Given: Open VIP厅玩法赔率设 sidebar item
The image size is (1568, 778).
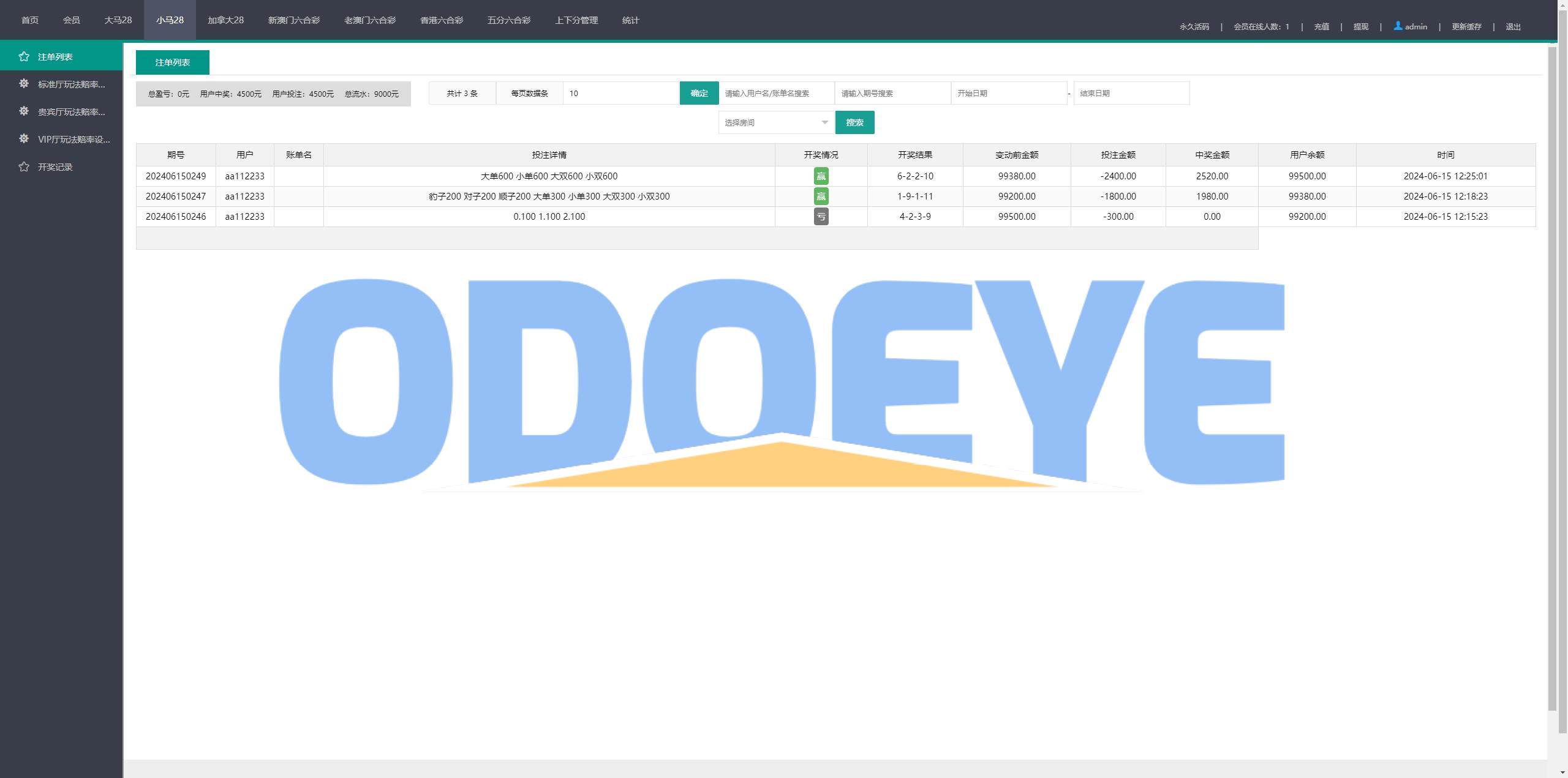Looking at the screenshot, I should point(61,139).
